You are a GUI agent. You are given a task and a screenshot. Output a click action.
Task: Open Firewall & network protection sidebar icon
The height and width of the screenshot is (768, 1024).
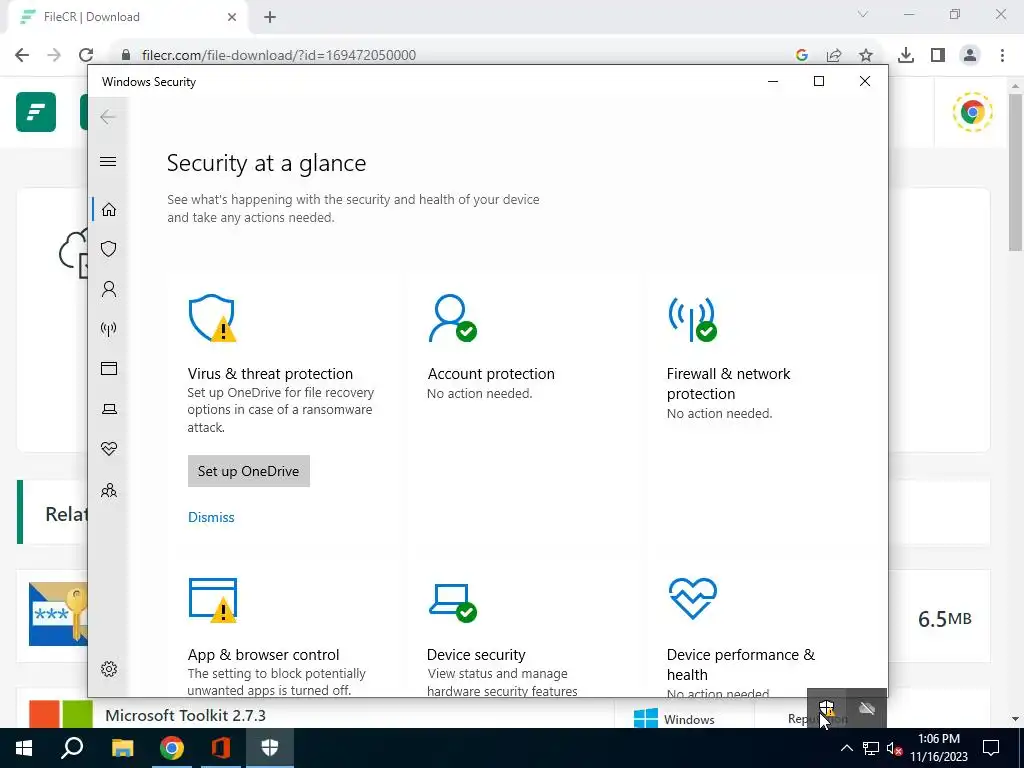(x=109, y=328)
